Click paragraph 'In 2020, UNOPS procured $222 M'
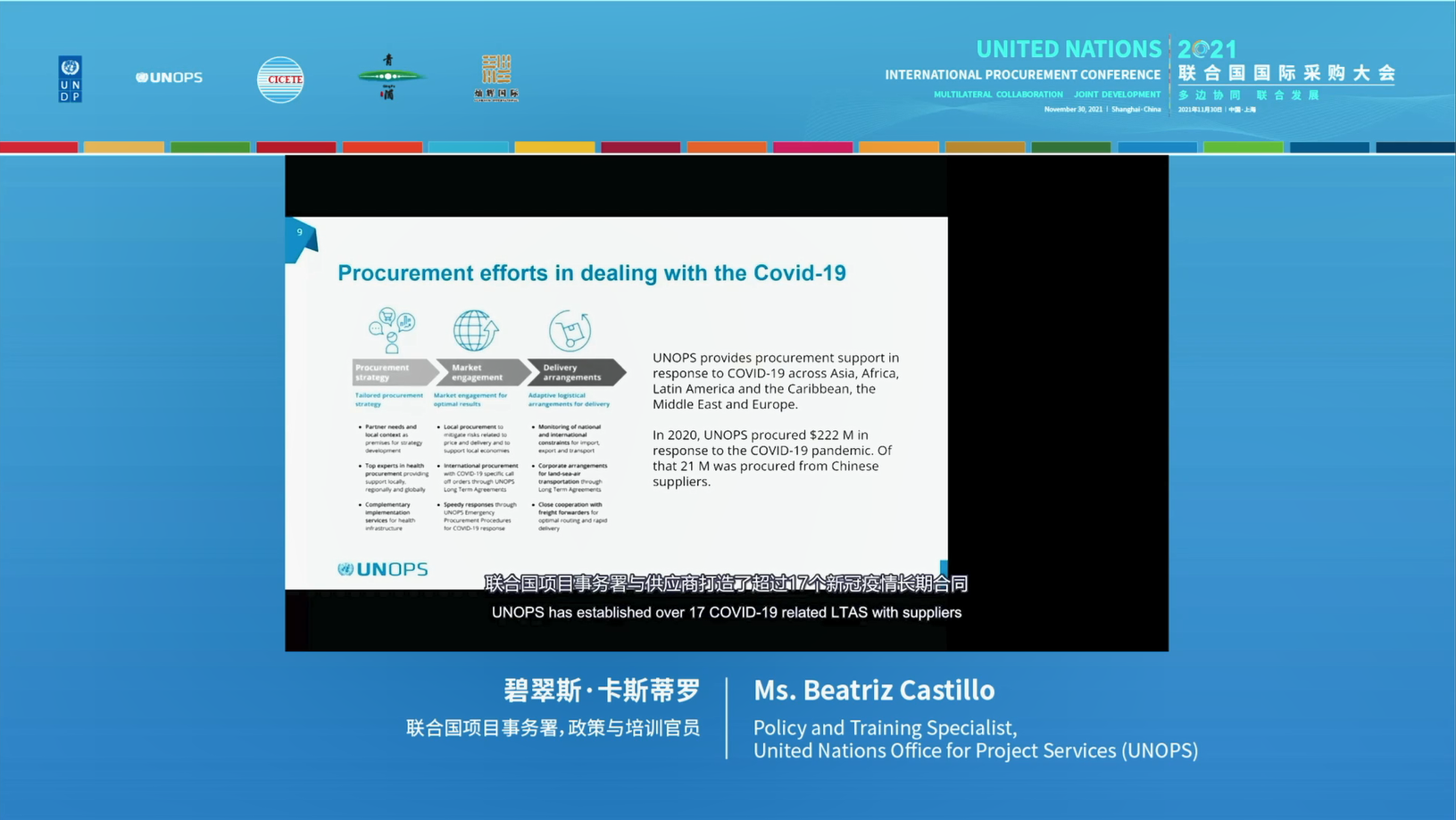Image resolution: width=1456 pixels, height=820 pixels. point(772,458)
